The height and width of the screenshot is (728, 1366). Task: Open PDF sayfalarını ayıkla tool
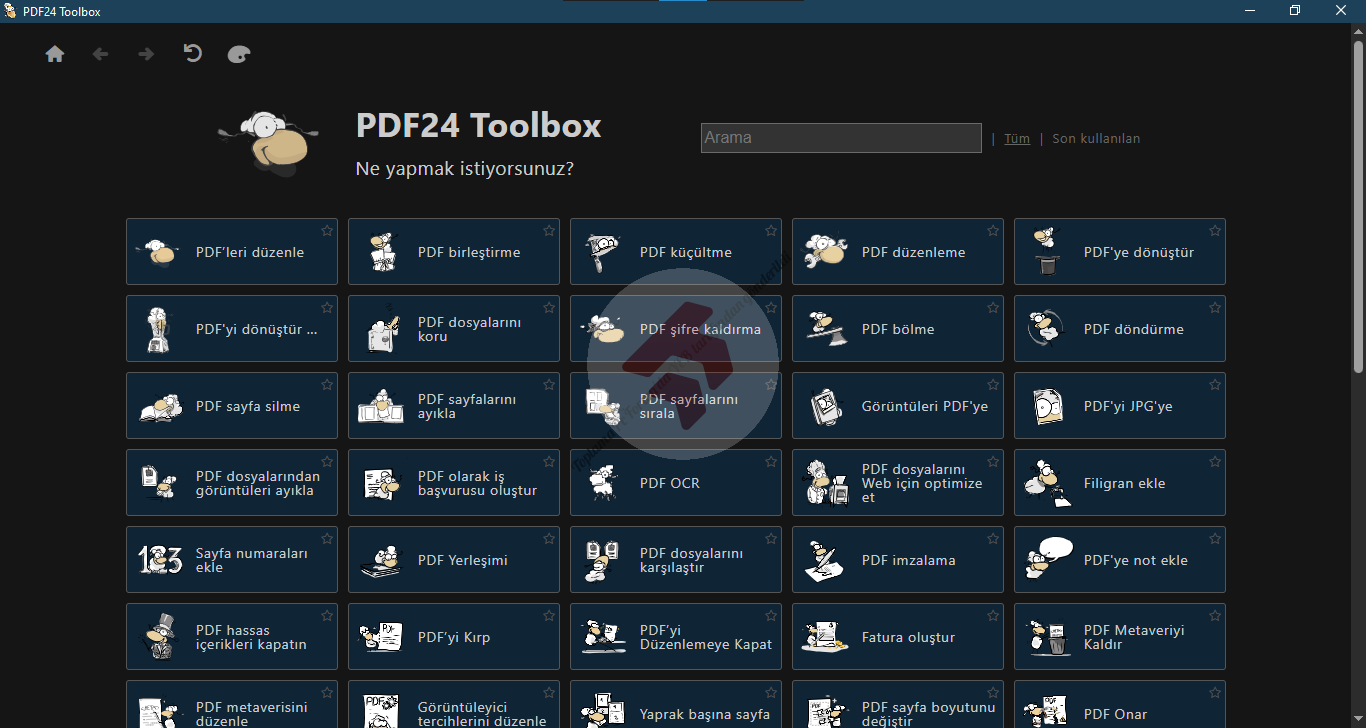[454, 406]
